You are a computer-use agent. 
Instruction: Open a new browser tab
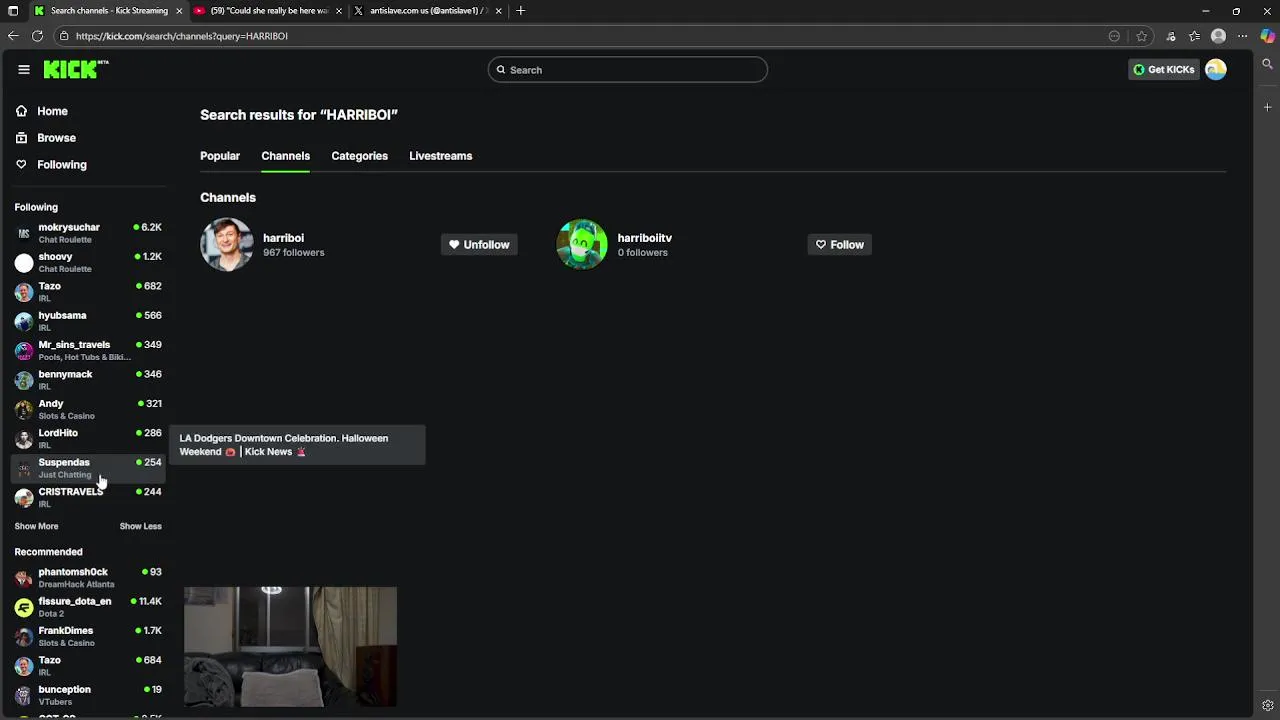(521, 11)
